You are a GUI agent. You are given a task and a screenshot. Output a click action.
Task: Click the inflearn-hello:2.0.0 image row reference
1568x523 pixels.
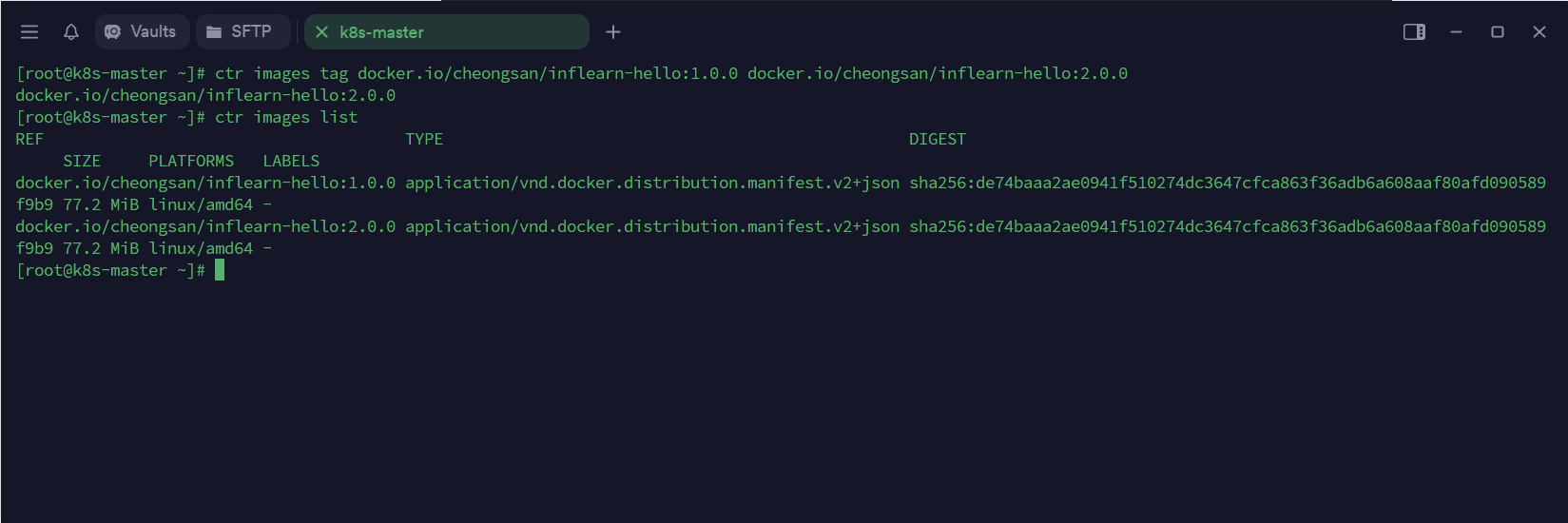coord(205,227)
